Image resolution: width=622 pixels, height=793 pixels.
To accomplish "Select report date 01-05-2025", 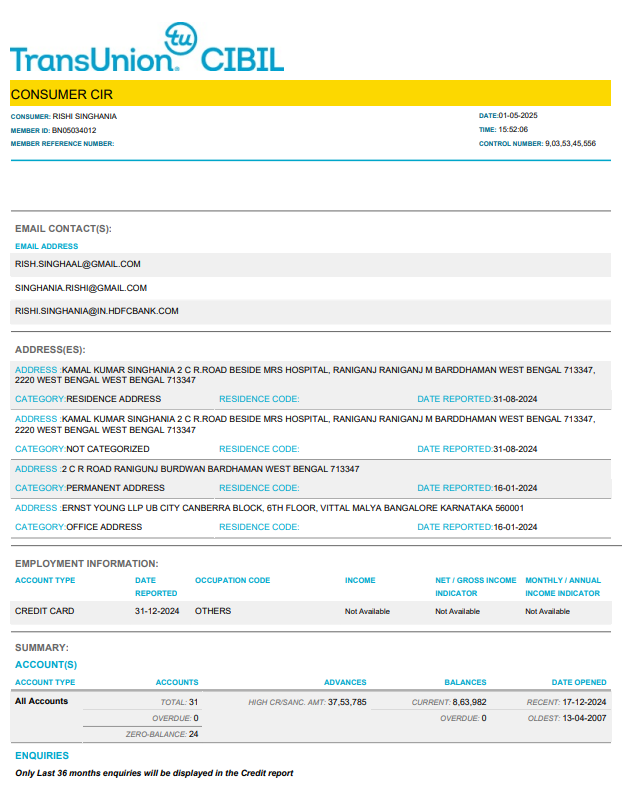I will (518, 115).
